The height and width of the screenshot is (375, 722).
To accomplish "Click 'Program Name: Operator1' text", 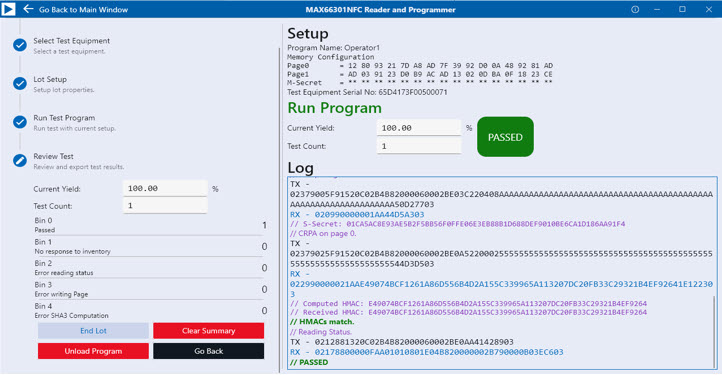I will tap(333, 48).
